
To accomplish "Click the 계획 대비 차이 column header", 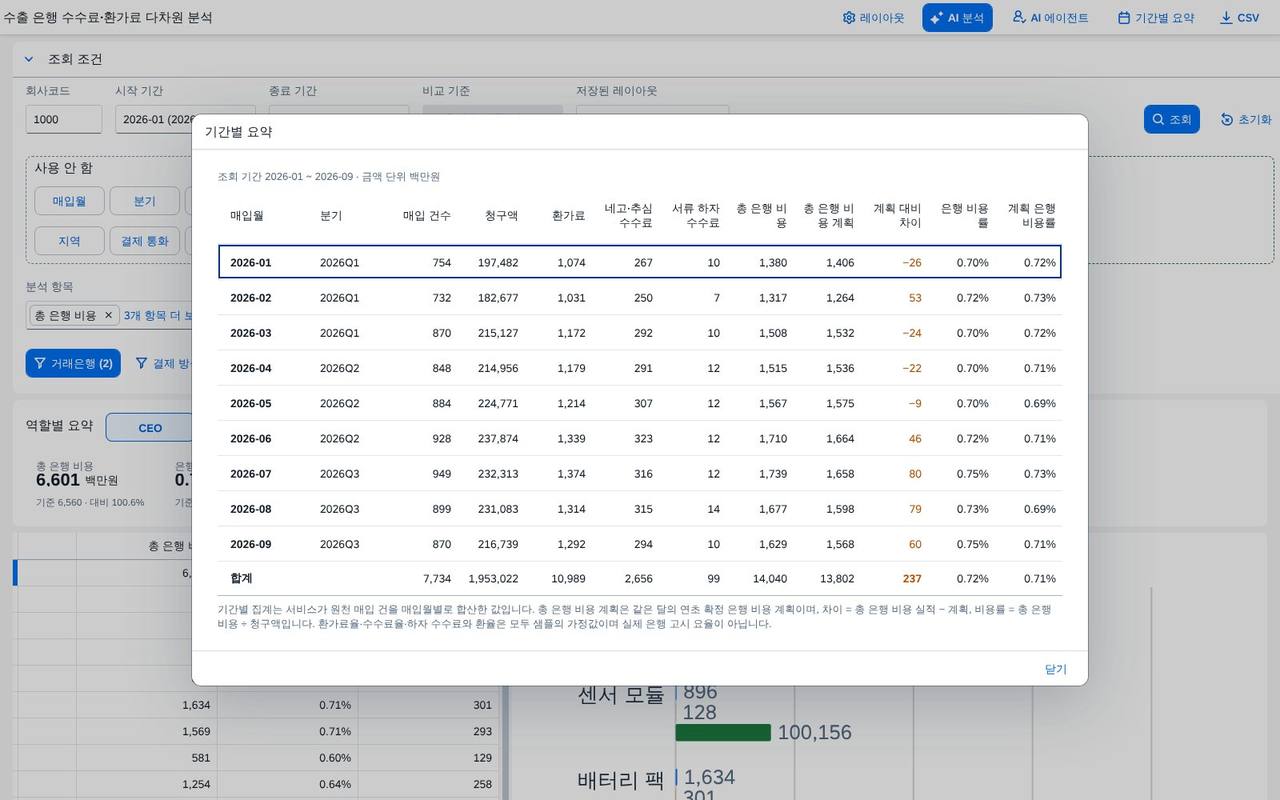I will tap(897, 215).
